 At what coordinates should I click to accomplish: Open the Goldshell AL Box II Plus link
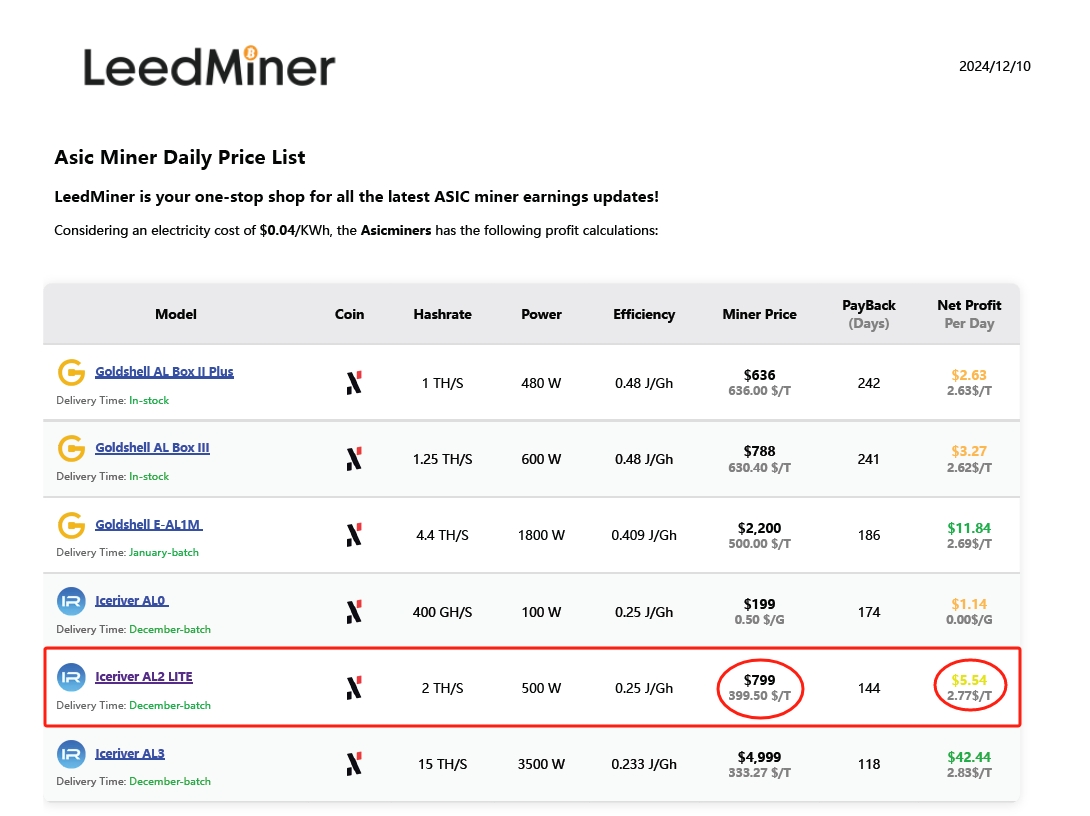pyautogui.click(x=164, y=372)
